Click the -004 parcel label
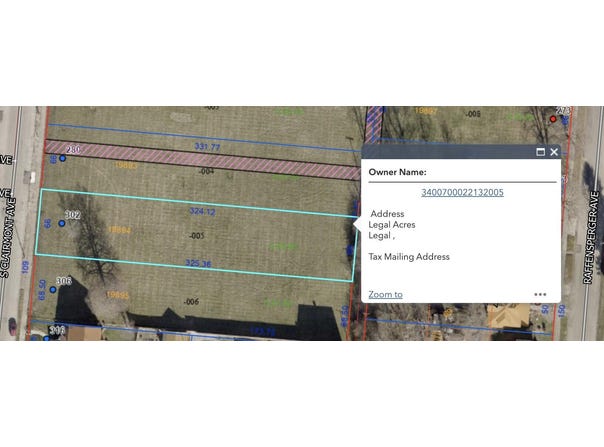The width and height of the screenshot is (604, 447). [x=206, y=171]
